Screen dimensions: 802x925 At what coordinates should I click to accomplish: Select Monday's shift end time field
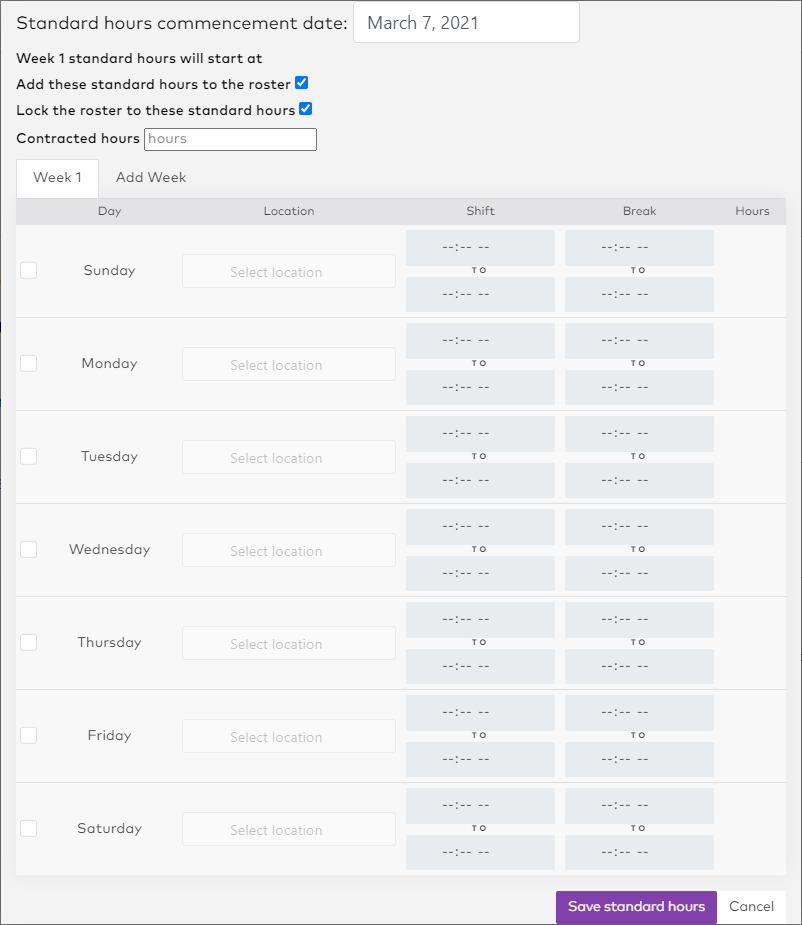pyautogui.click(x=480, y=387)
